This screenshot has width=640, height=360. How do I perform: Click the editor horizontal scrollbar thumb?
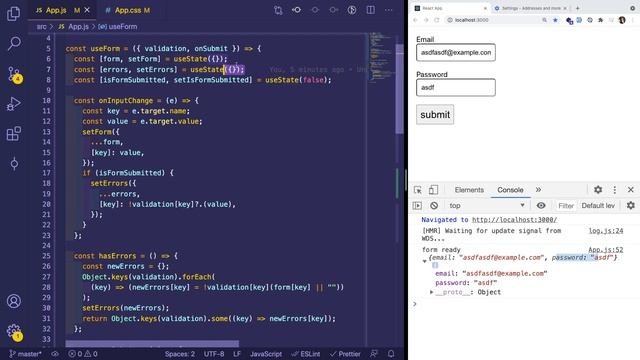point(152,344)
